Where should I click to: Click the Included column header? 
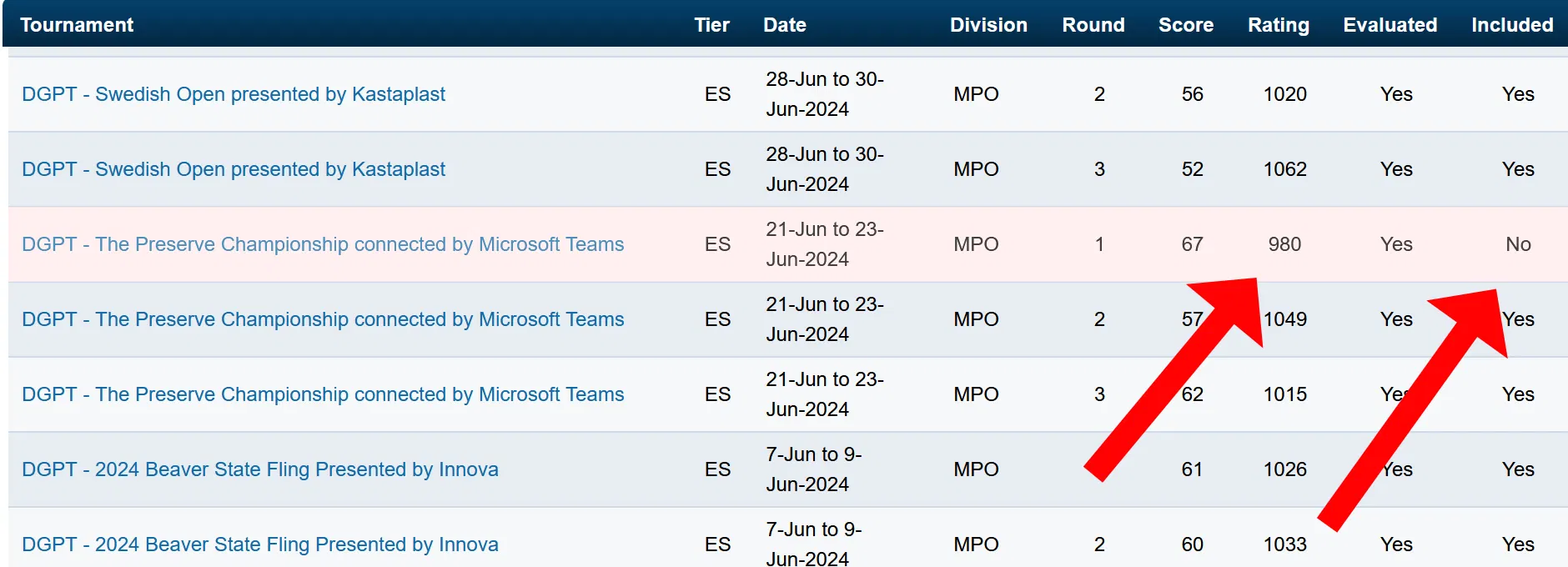tap(1512, 25)
